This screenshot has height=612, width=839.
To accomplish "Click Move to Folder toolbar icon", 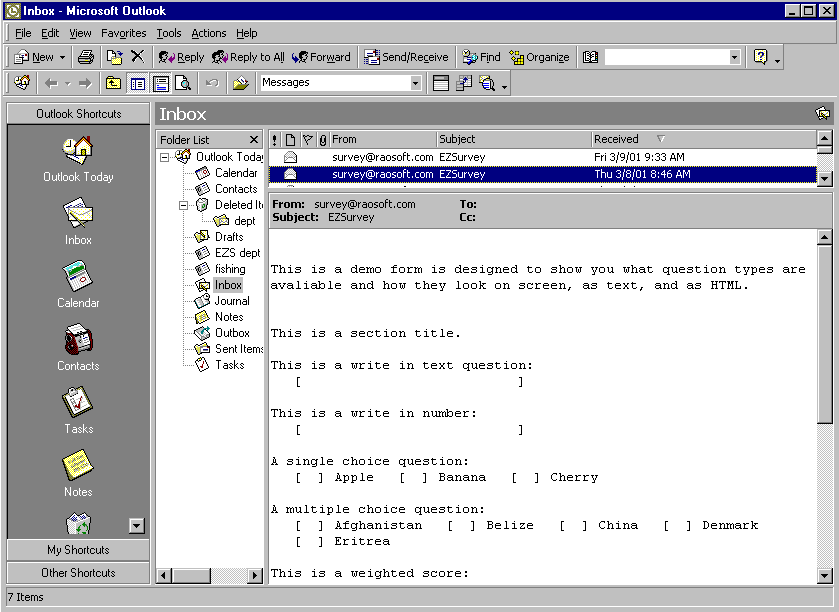I will pos(115,57).
